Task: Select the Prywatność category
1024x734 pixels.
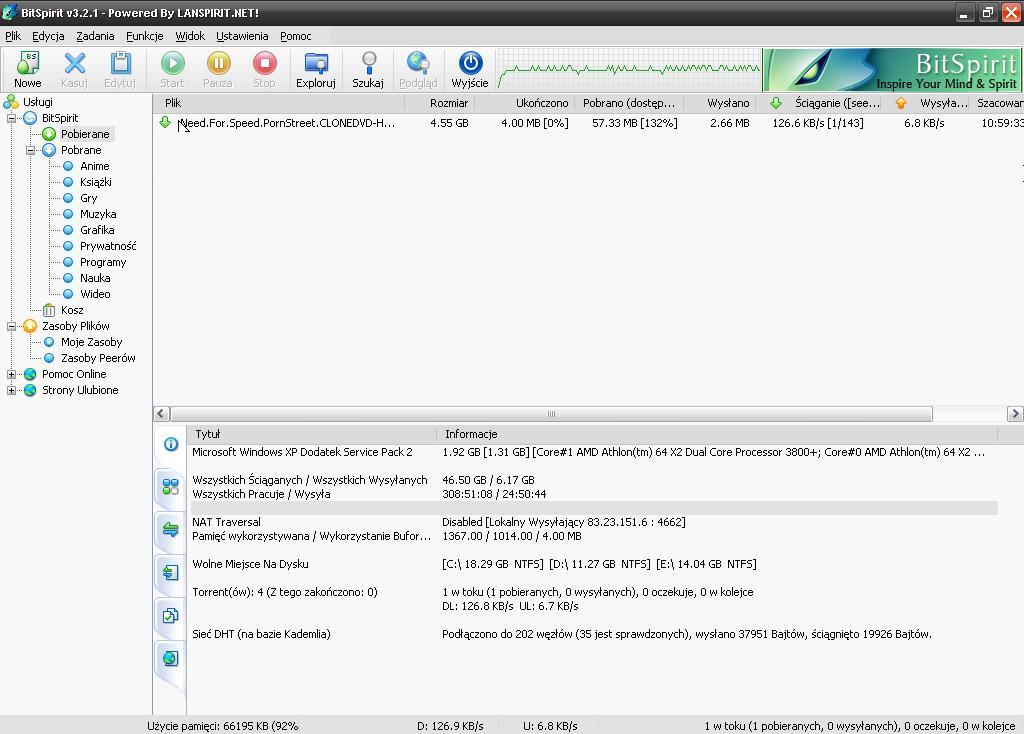Action: pos(108,246)
